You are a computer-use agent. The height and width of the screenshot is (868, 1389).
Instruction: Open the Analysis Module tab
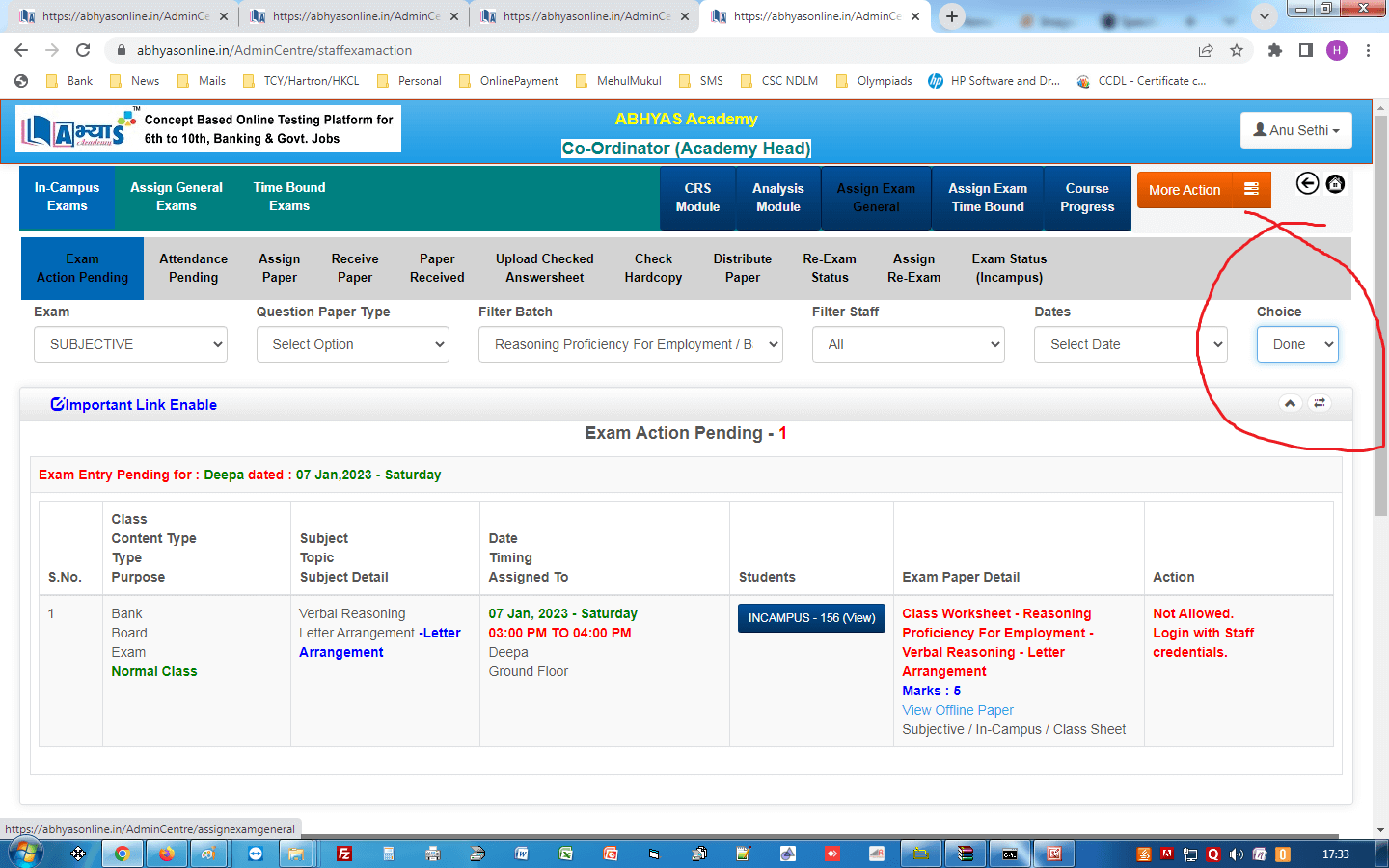point(777,198)
